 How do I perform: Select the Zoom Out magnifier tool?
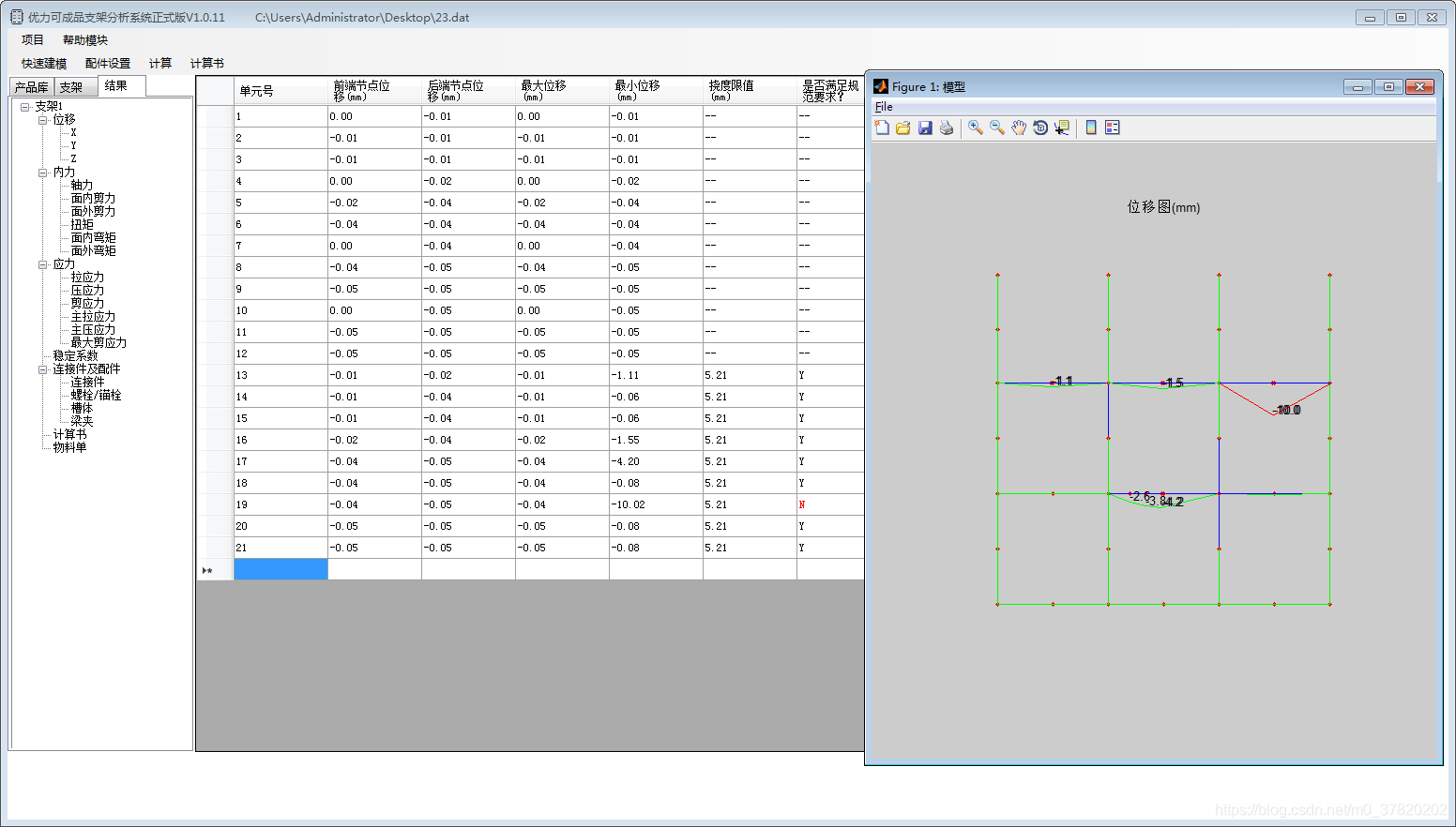(997, 128)
